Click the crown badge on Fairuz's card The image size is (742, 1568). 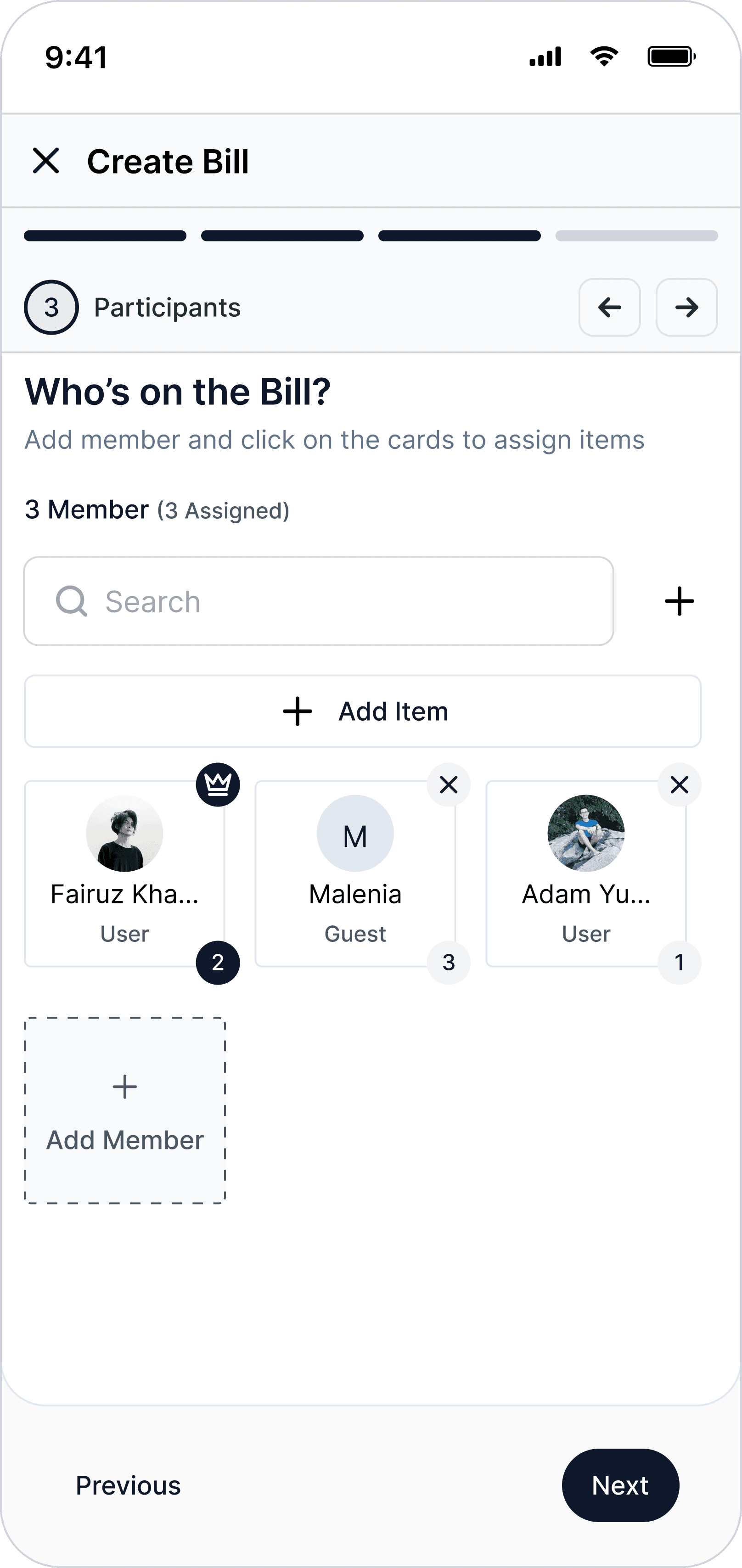coord(218,784)
